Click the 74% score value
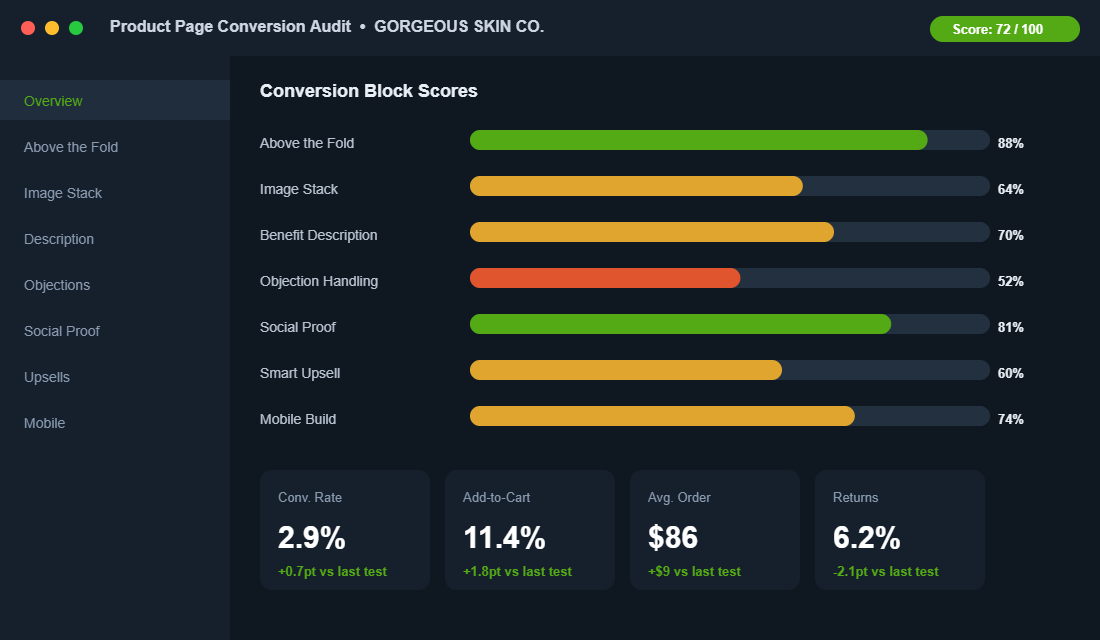 pyautogui.click(x=1010, y=419)
